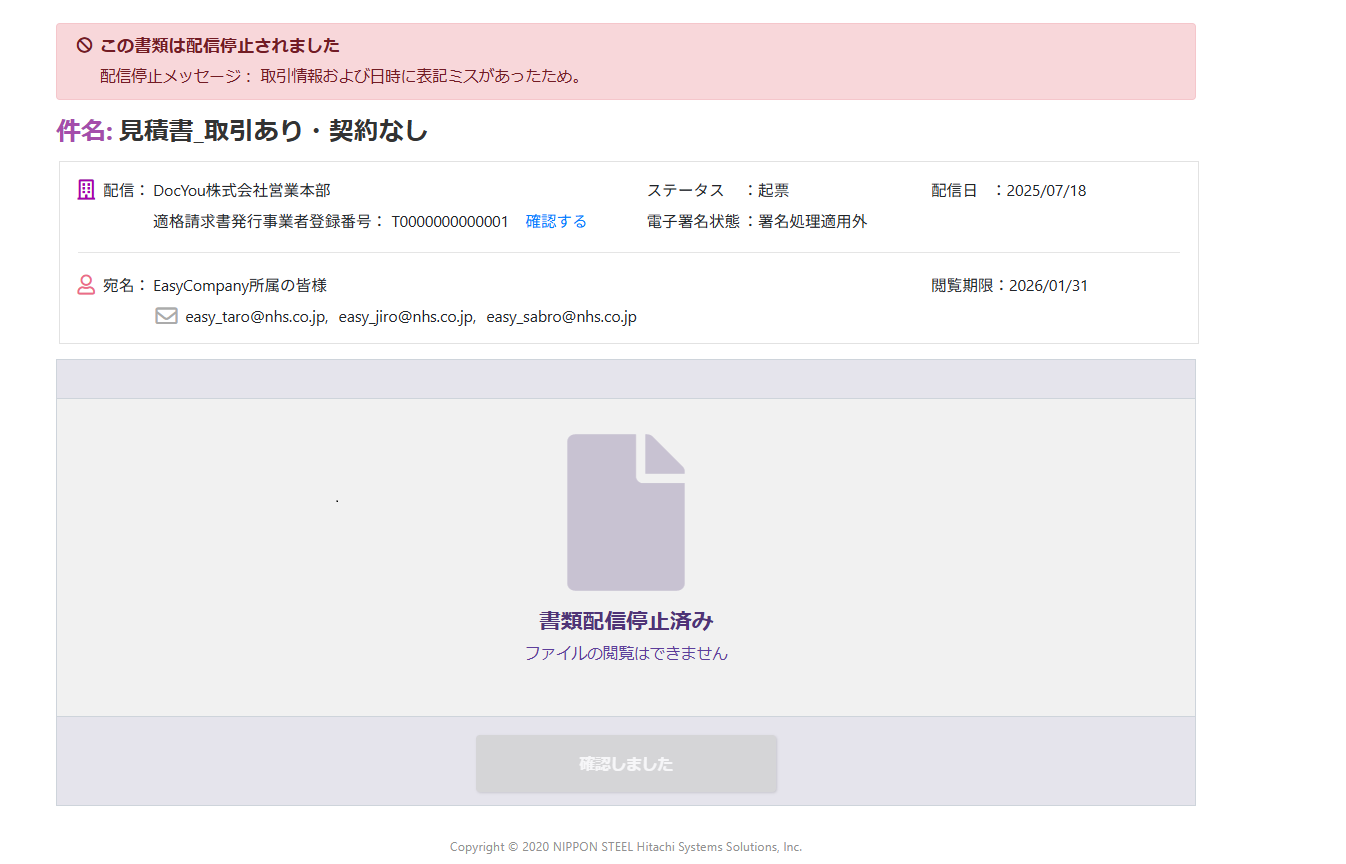Click the ファイルの閲覧はできません message
Viewport: 1346px width, 864px height.
point(626,654)
